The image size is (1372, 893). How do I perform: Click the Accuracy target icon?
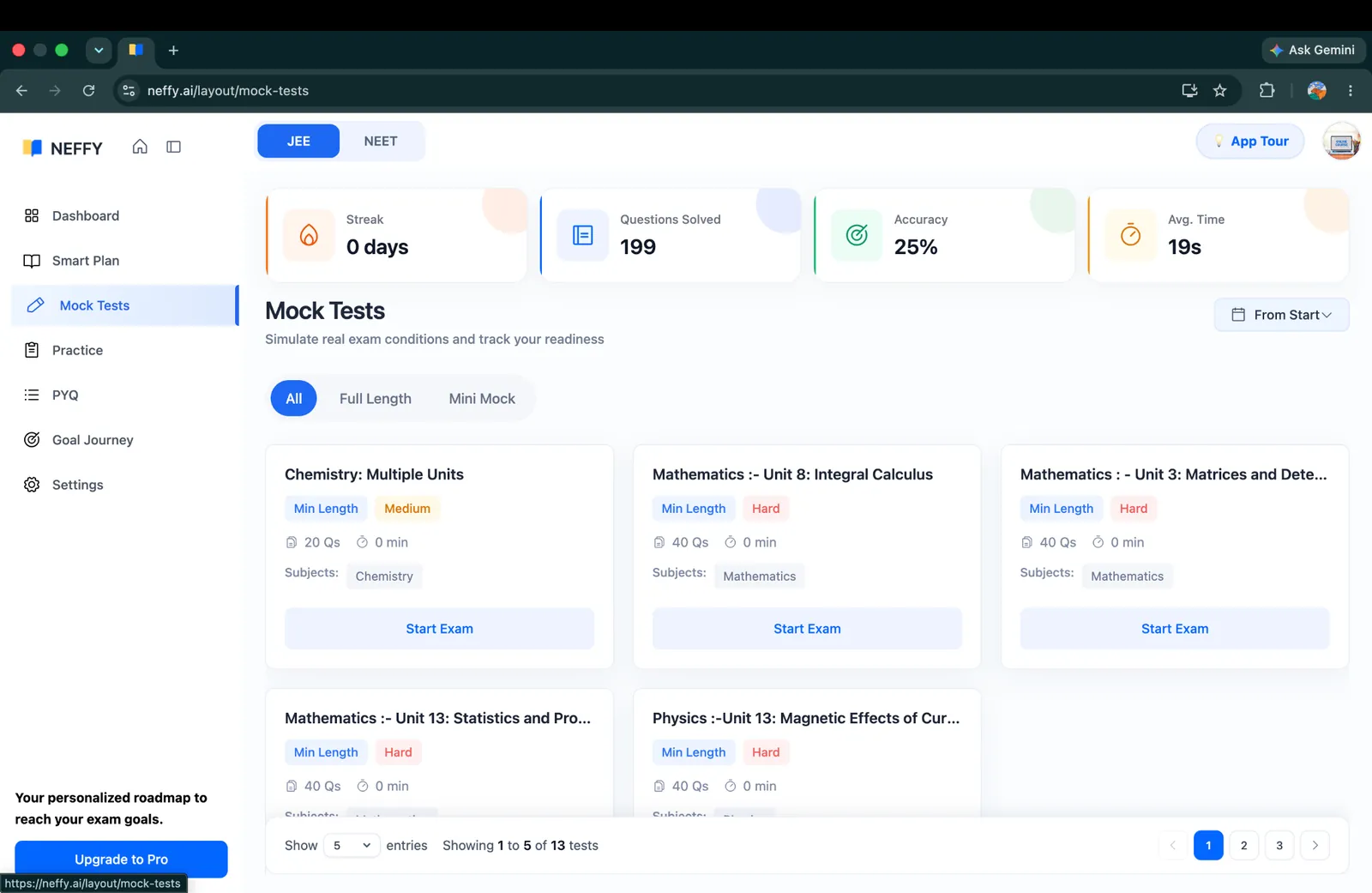pyautogui.click(x=857, y=235)
